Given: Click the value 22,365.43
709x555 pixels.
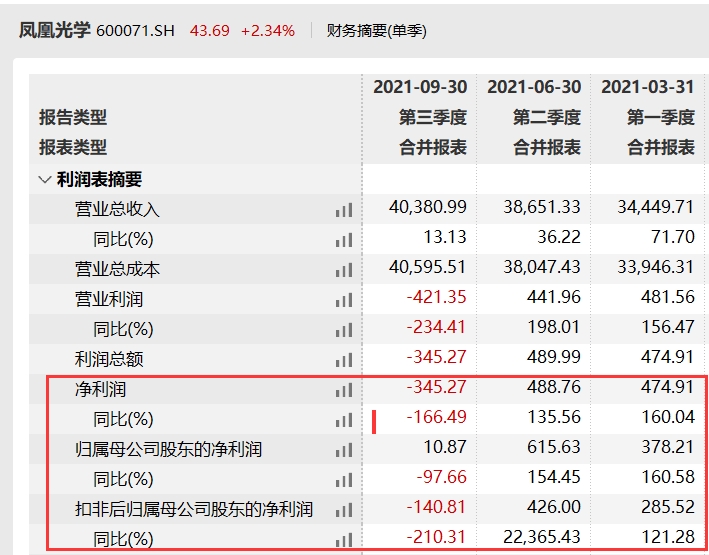Looking at the screenshot, I should (542, 537).
